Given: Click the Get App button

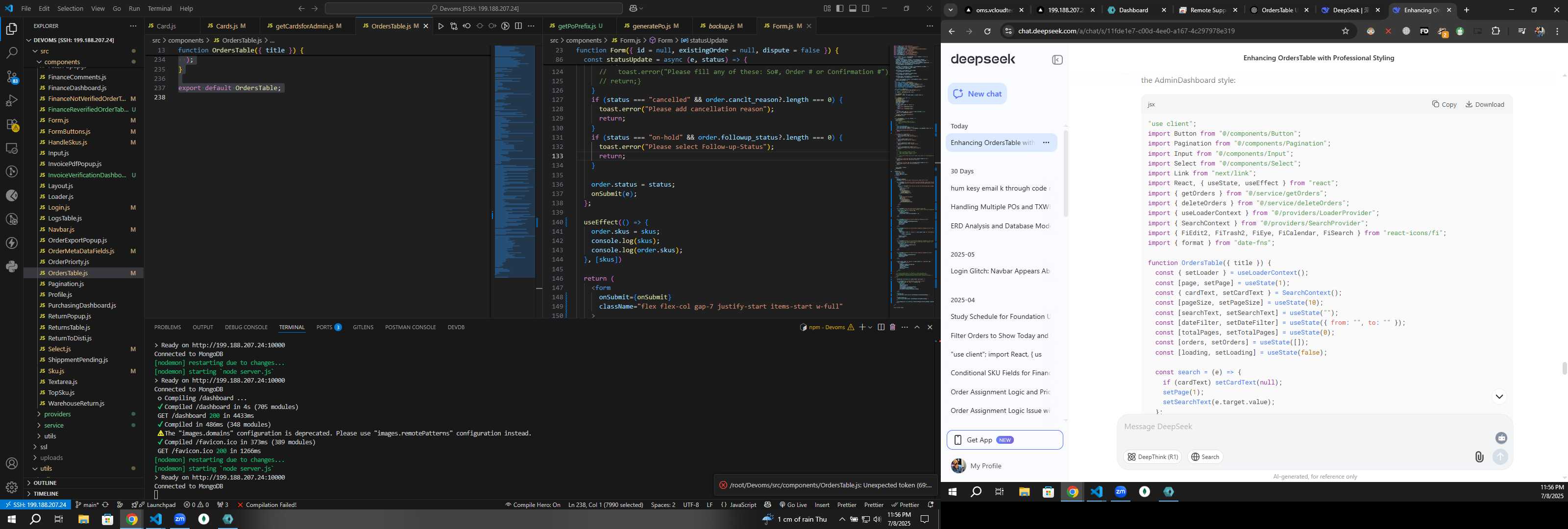Looking at the screenshot, I should coord(1004,440).
